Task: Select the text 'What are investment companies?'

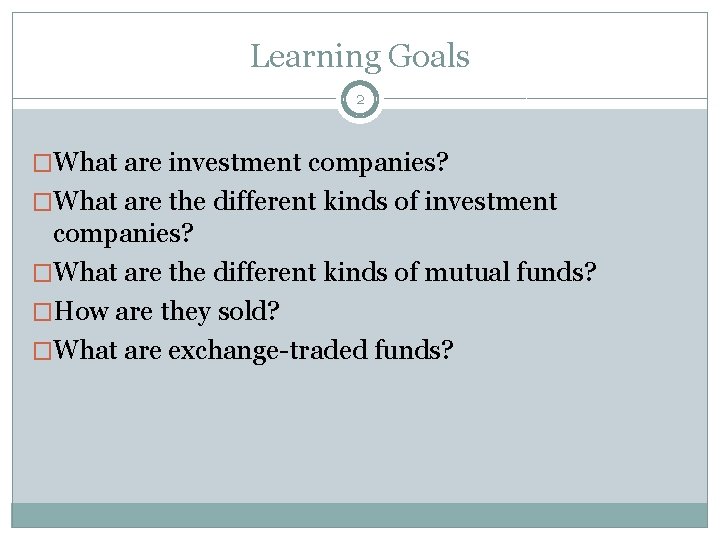Action: pos(257,162)
